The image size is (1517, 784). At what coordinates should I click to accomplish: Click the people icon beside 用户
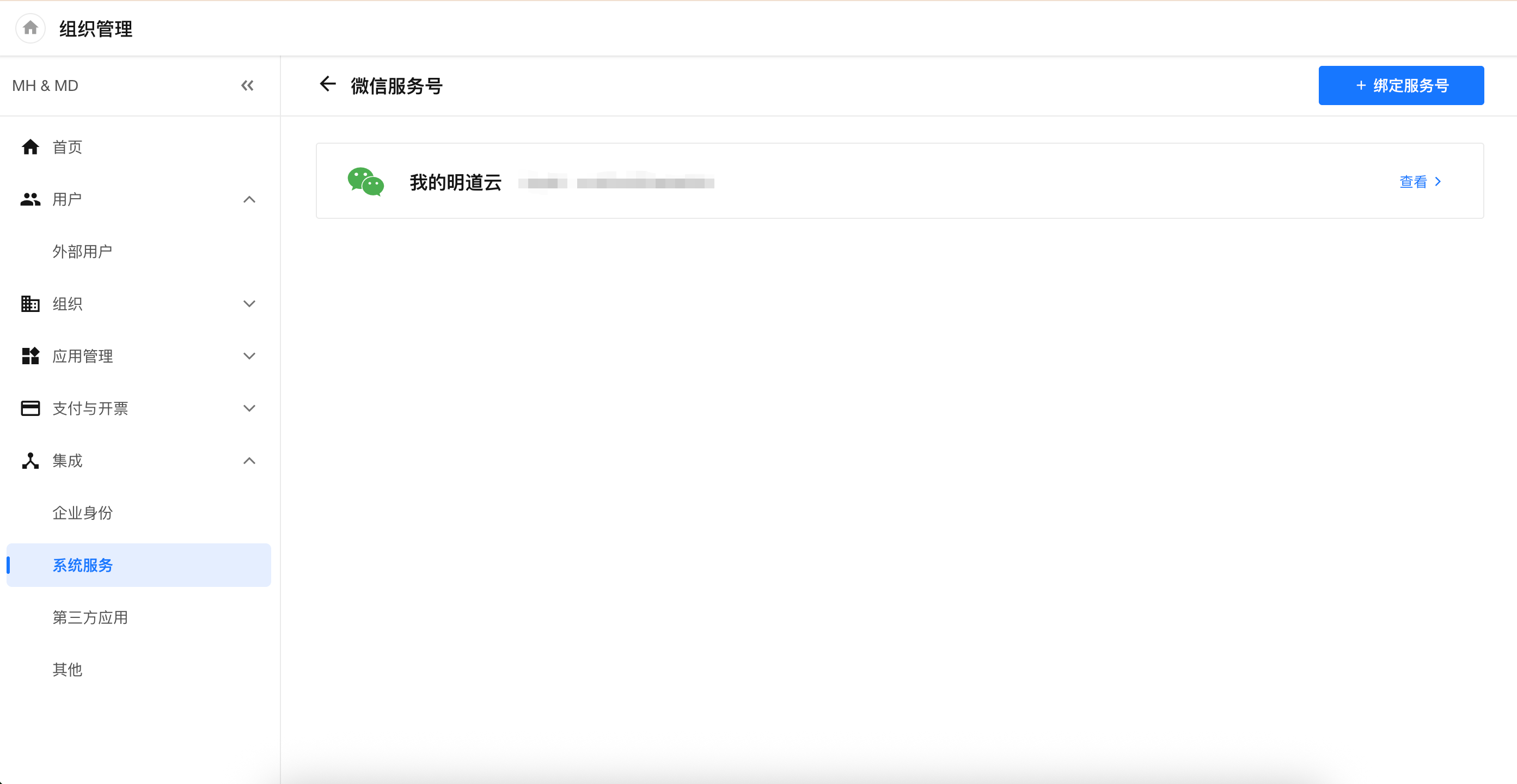(x=30, y=200)
